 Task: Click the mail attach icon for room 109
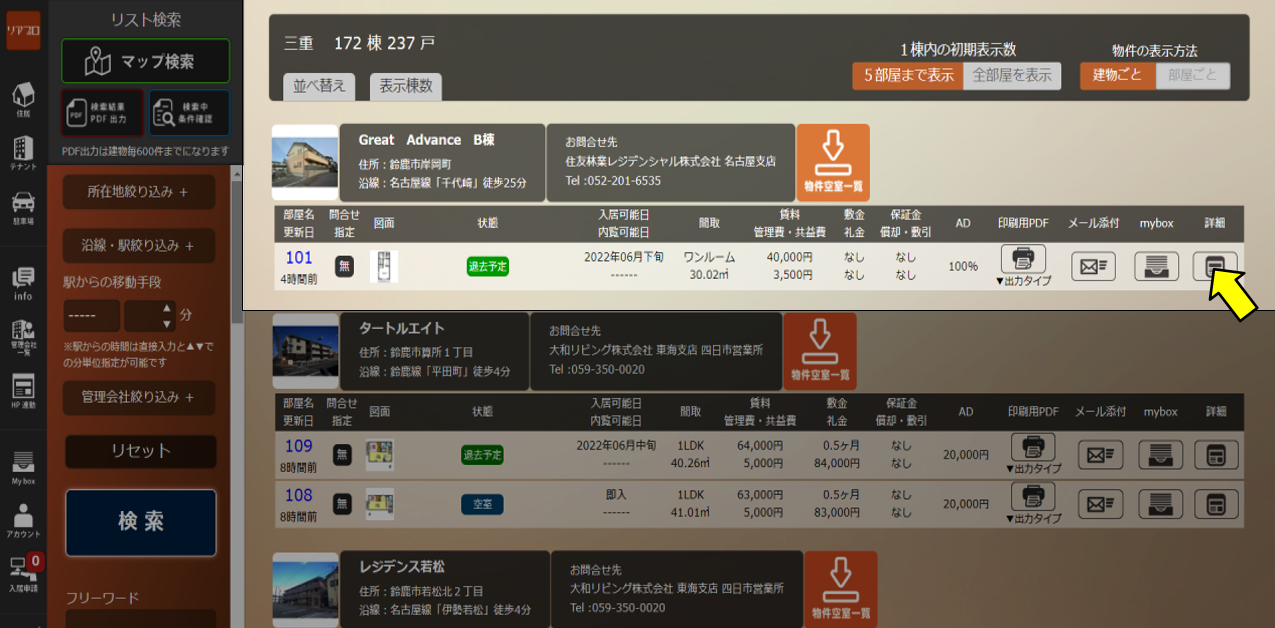[x=1100, y=455]
